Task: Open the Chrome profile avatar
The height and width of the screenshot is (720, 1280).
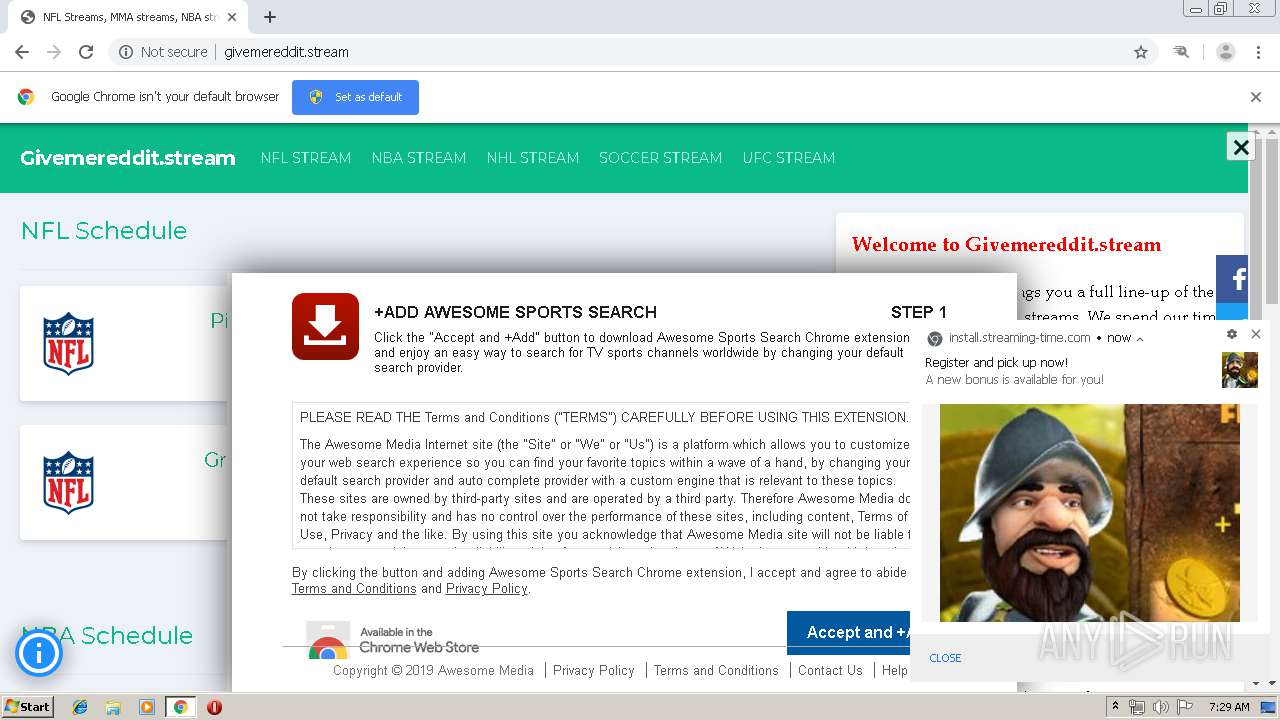Action: point(1226,52)
